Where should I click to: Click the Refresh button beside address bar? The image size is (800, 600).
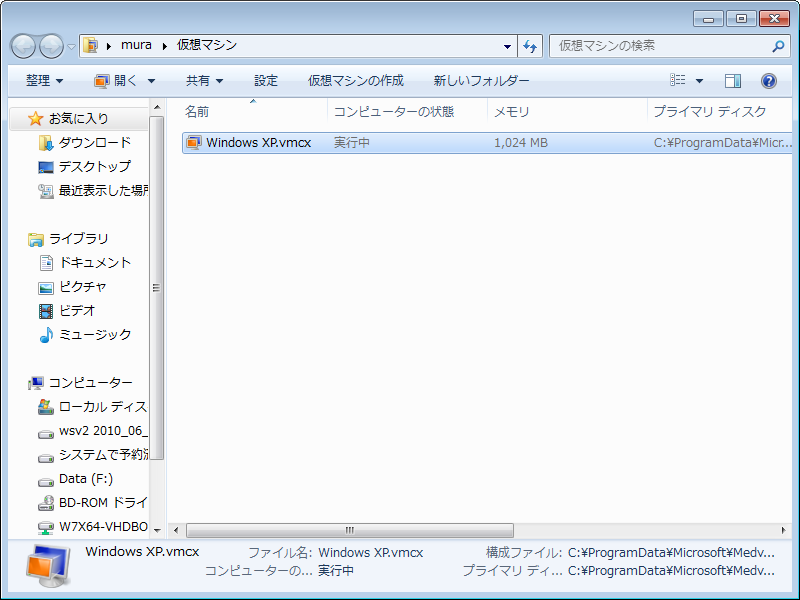click(x=530, y=46)
